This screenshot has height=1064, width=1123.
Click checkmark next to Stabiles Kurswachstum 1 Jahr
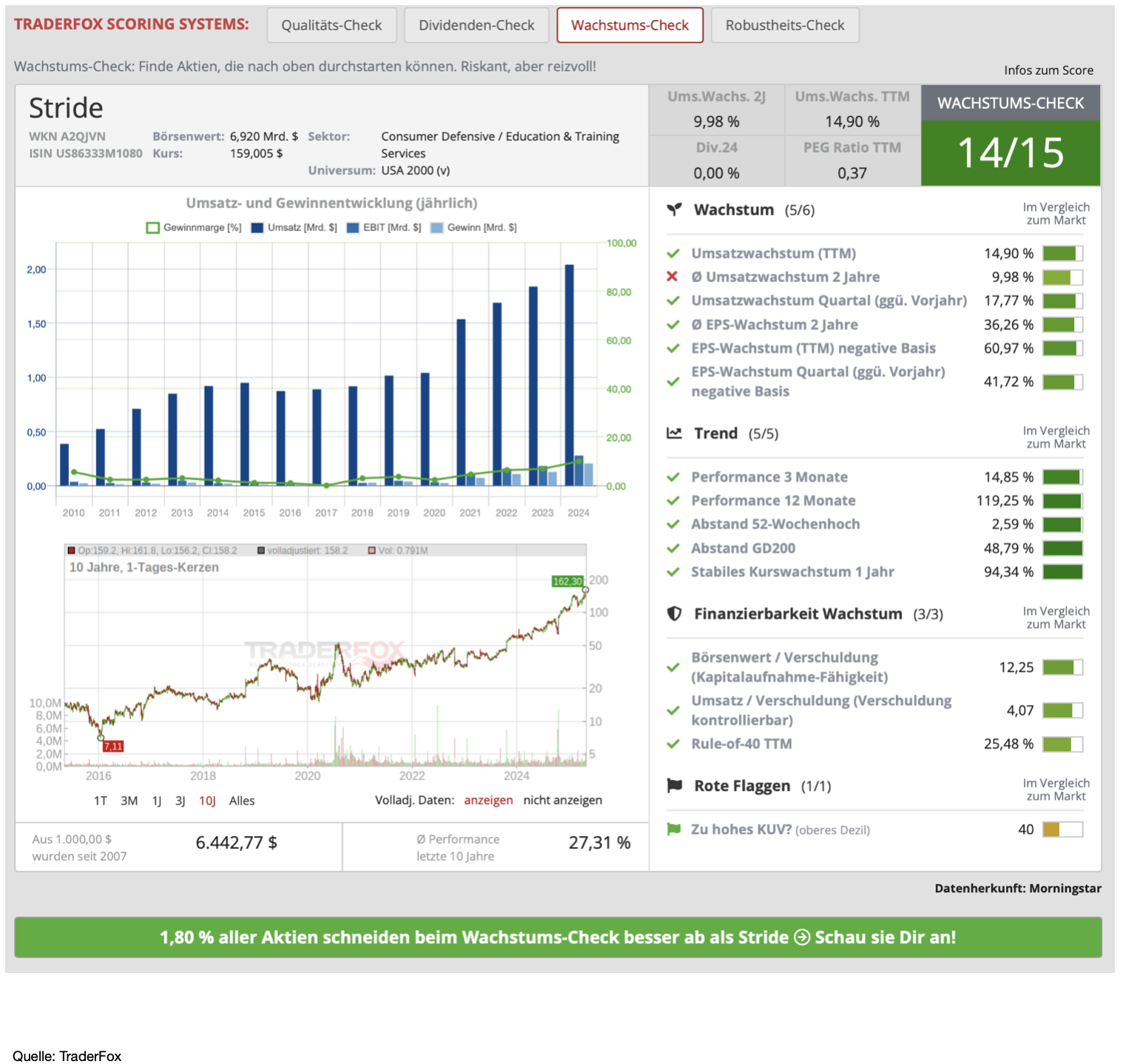tap(673, 572)
